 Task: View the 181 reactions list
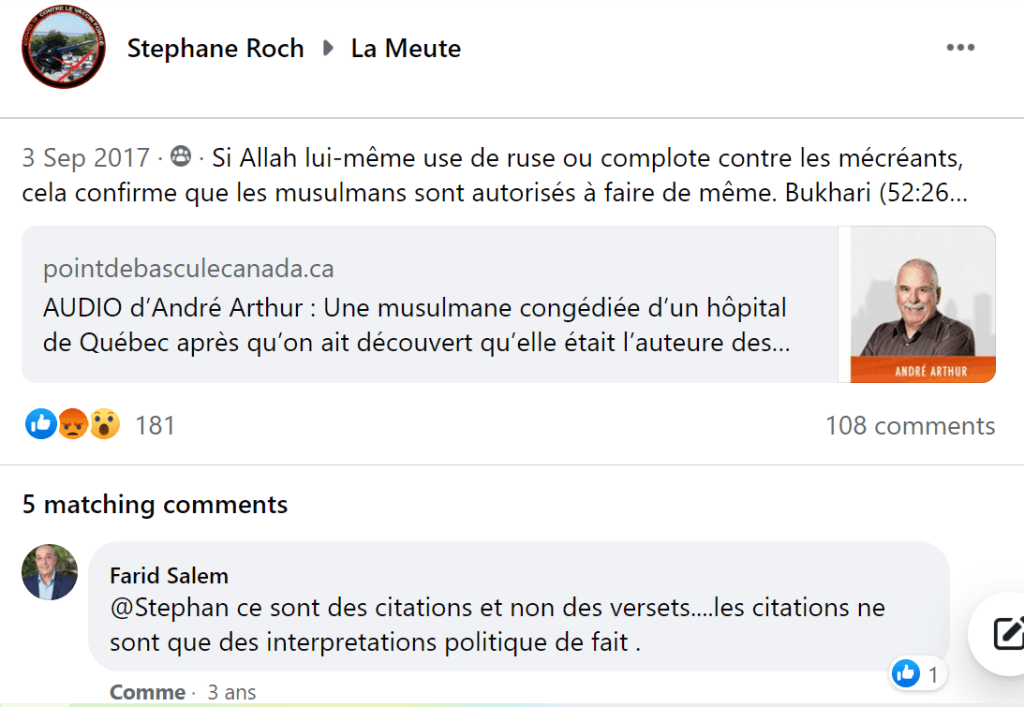(x=155, y=426)
